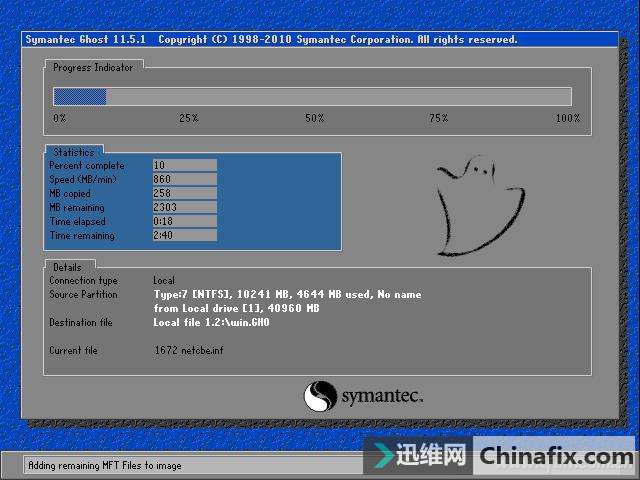640x480 pixels.
Task: Click the Connection type label
Action: 83,280
